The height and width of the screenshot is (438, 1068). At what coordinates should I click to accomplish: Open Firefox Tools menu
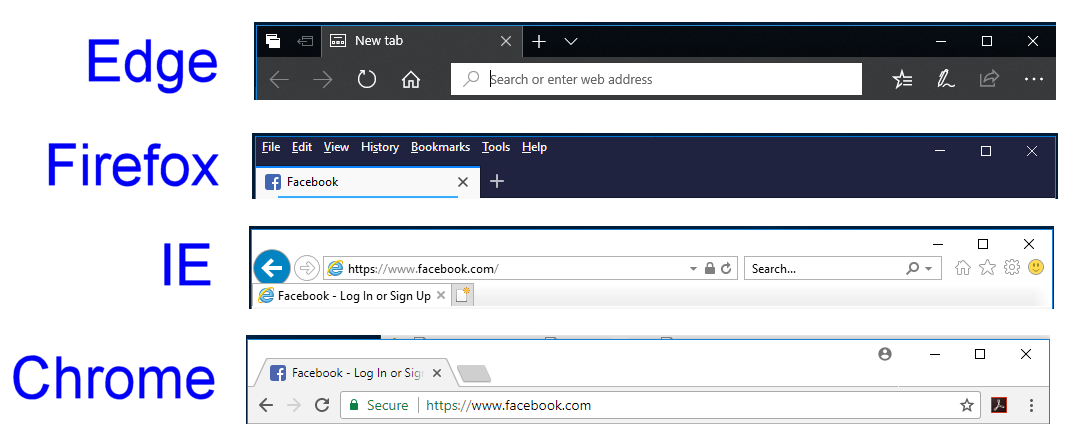(496, 147)
